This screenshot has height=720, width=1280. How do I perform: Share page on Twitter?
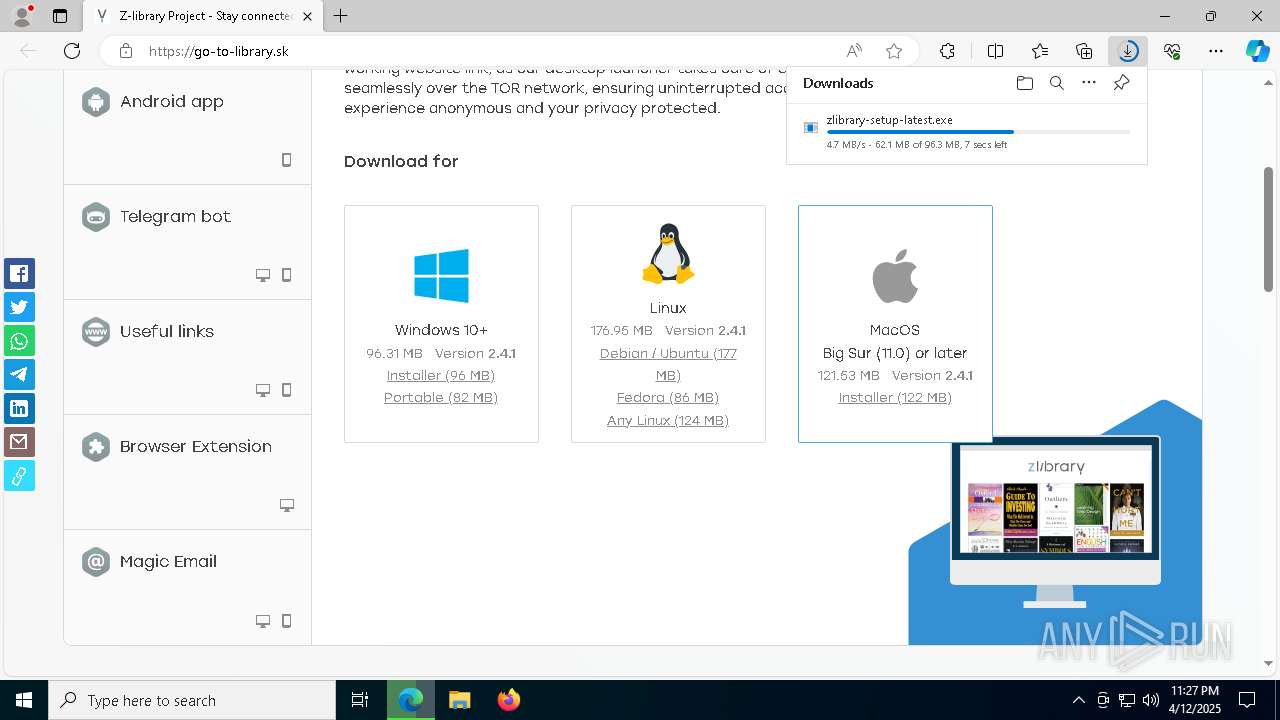coord(19,307)
